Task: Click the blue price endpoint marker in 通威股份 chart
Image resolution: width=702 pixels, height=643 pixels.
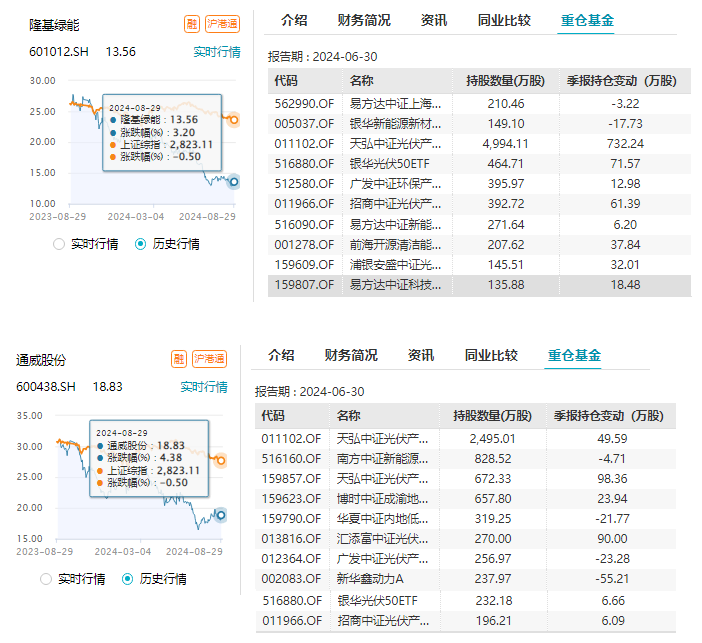Action: pos(221,515)
